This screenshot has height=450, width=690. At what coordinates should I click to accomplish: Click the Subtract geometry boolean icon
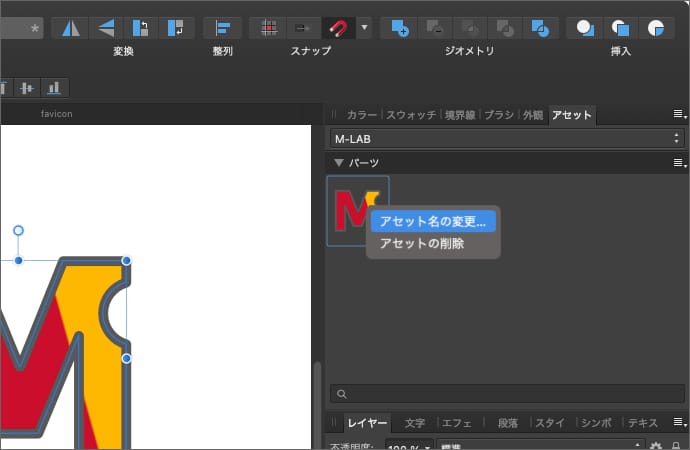point(434,28)
